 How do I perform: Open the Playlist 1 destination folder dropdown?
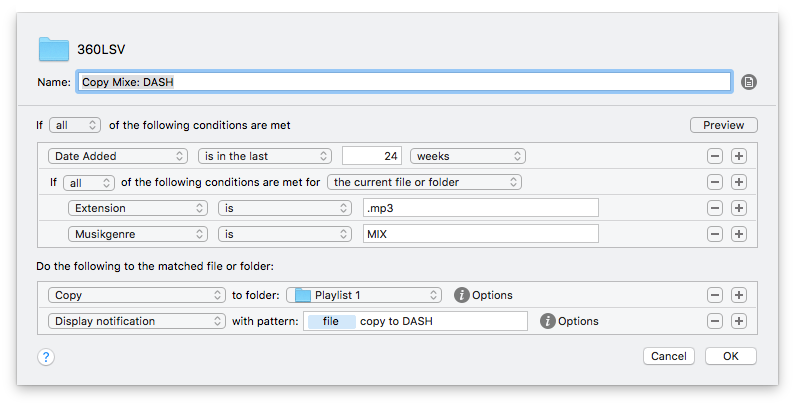pyautogui.click(x=364, y=295)
